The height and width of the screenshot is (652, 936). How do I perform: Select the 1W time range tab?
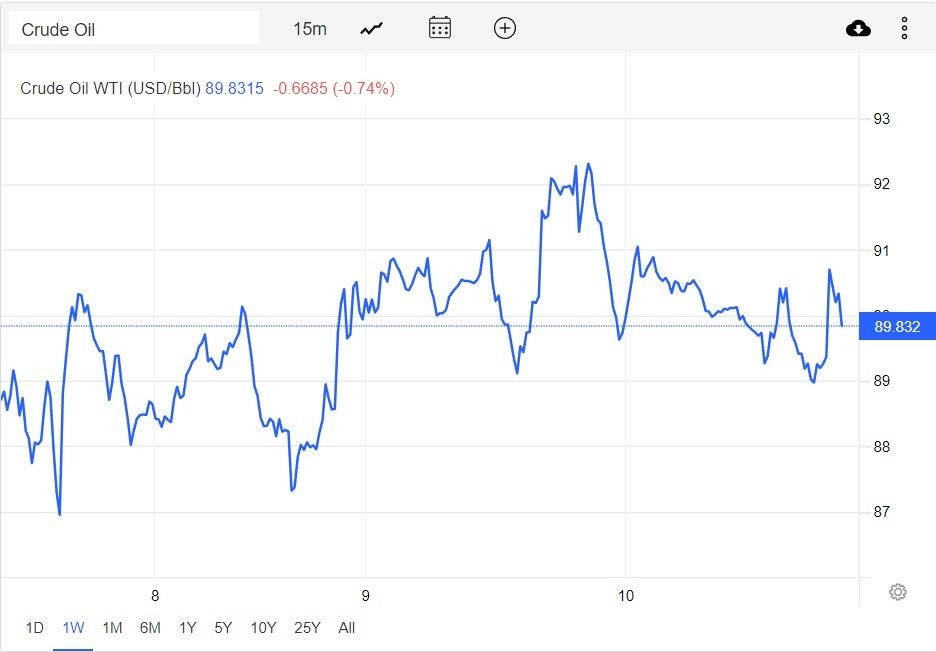coord(73,628)
